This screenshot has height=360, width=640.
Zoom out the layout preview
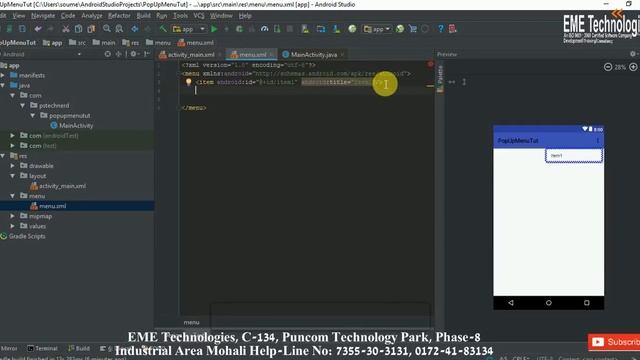tap(608, 67)
